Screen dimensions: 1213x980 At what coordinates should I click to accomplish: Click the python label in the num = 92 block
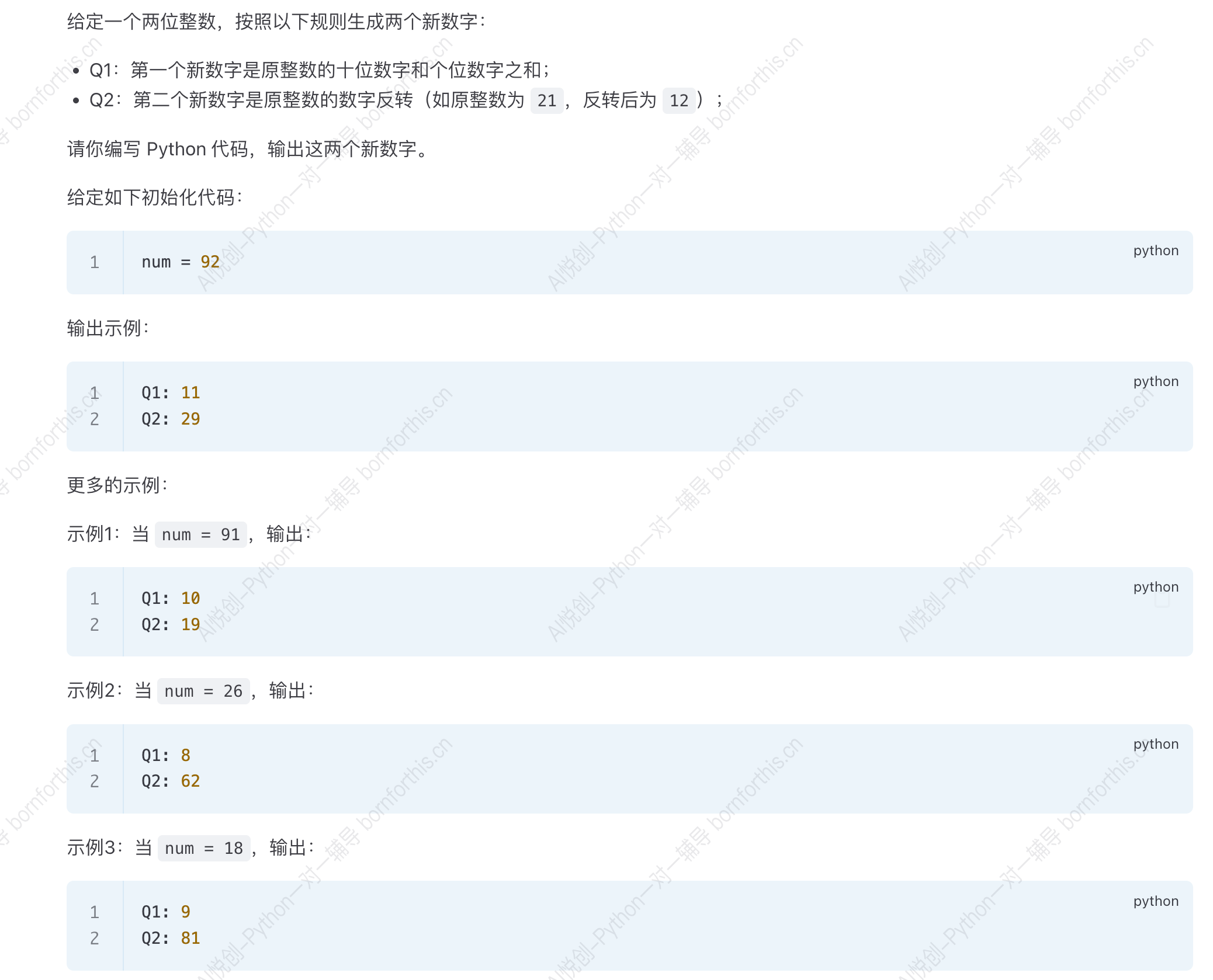[x=1156, y=250]
